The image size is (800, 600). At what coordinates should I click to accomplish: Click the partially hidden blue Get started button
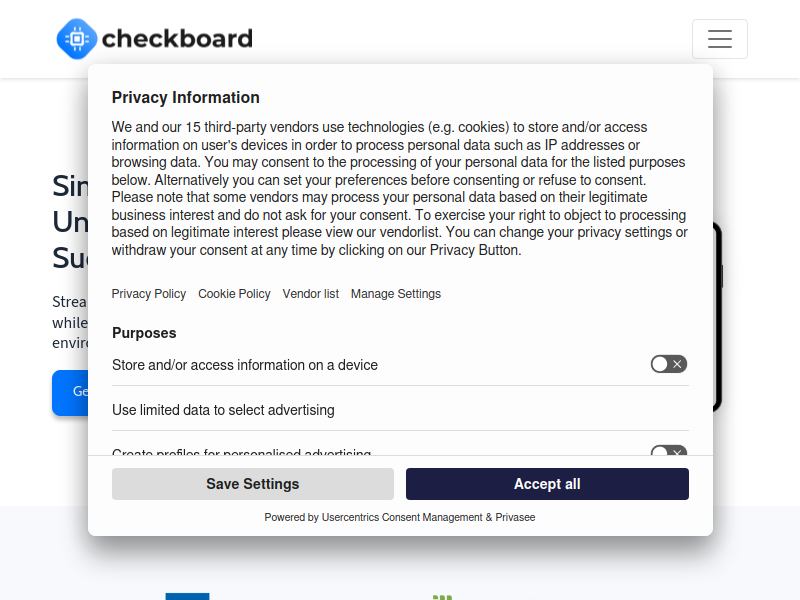click(x=70, y=392)
